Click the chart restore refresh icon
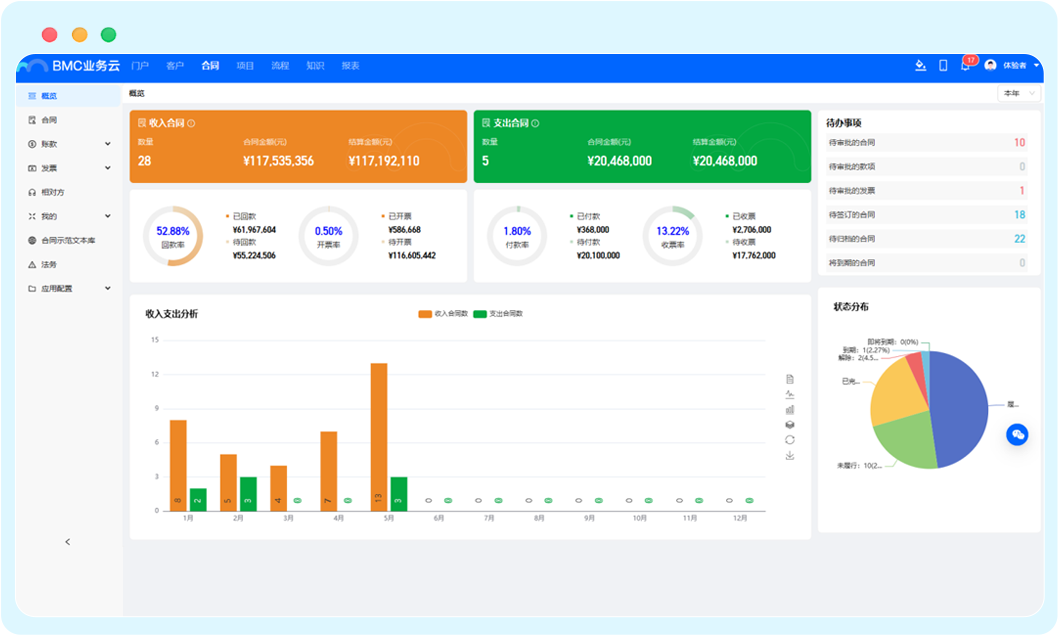The height and width of the screenshot is (636, 1059). (x=790, y=439)
